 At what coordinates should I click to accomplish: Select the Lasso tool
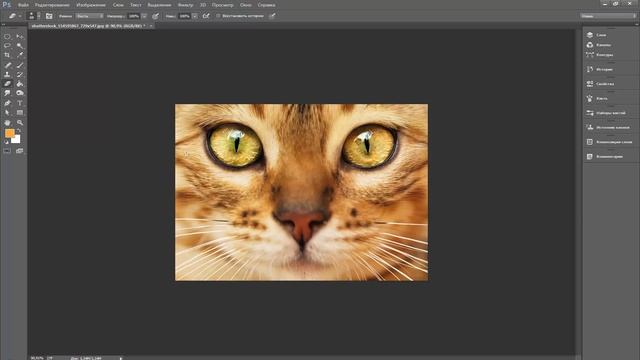click(7, 46)
